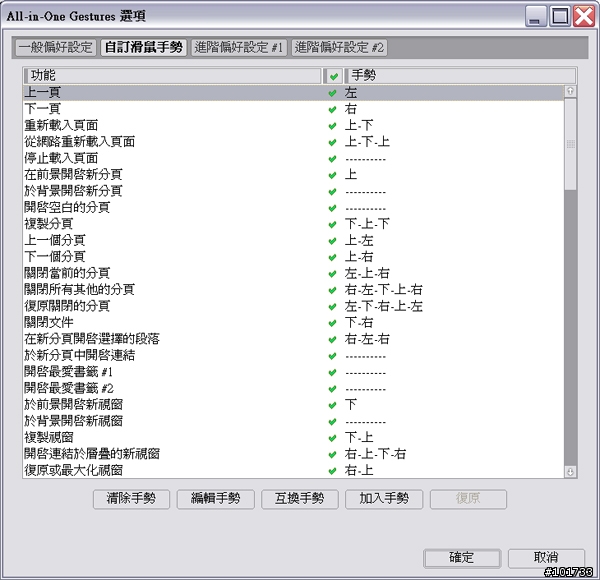600x580 pixels.
Task: Select 自訂滑鼠手勢 tab
Action: (143, 47)
